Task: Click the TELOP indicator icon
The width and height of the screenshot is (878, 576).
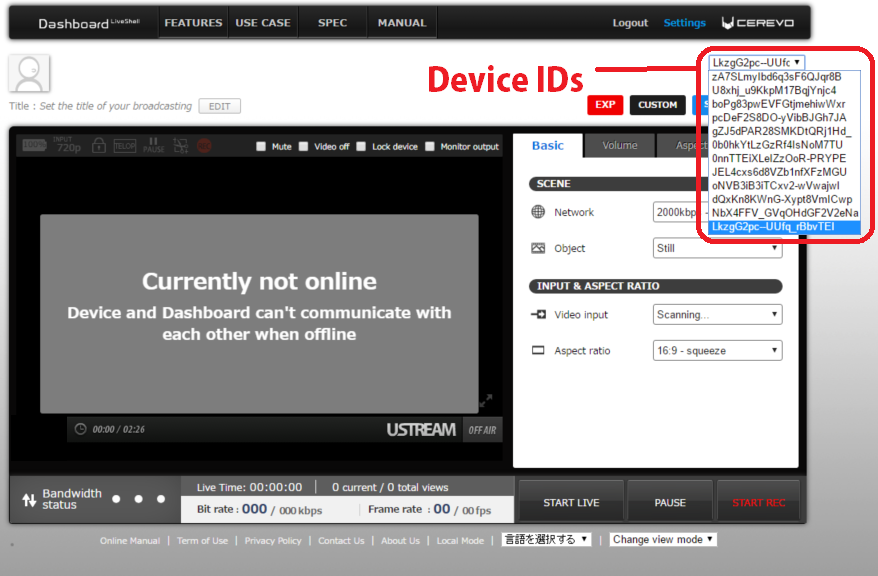Action: [124, 146]
